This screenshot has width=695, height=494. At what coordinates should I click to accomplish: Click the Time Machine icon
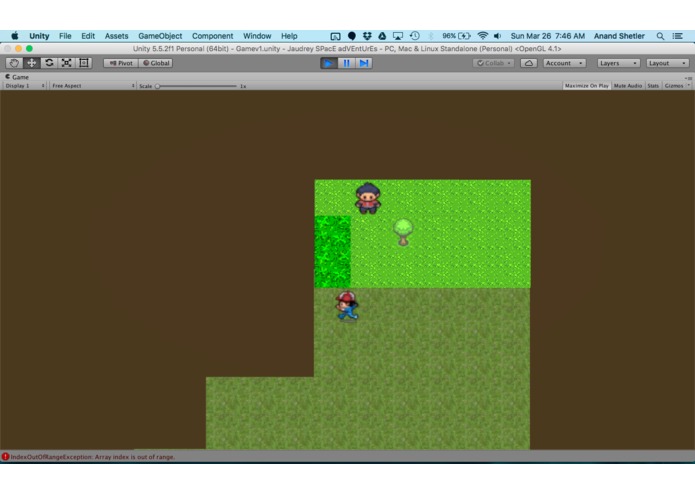414,36
